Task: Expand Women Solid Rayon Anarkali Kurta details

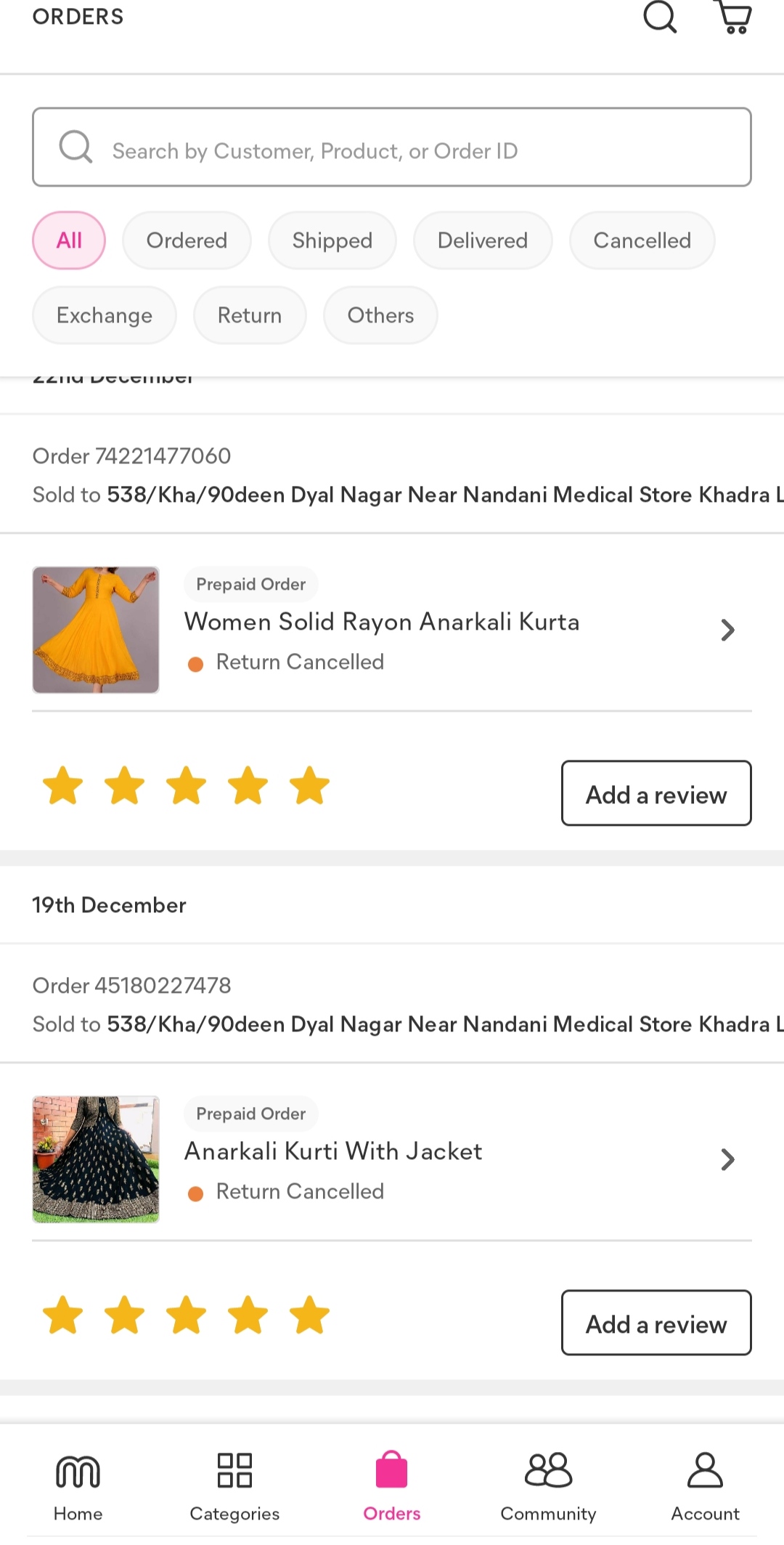Action: (727, 630)
